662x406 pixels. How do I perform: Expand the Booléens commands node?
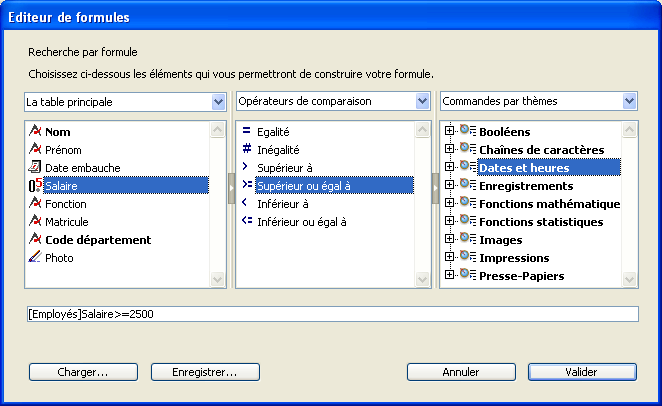[x=449, y=132]
